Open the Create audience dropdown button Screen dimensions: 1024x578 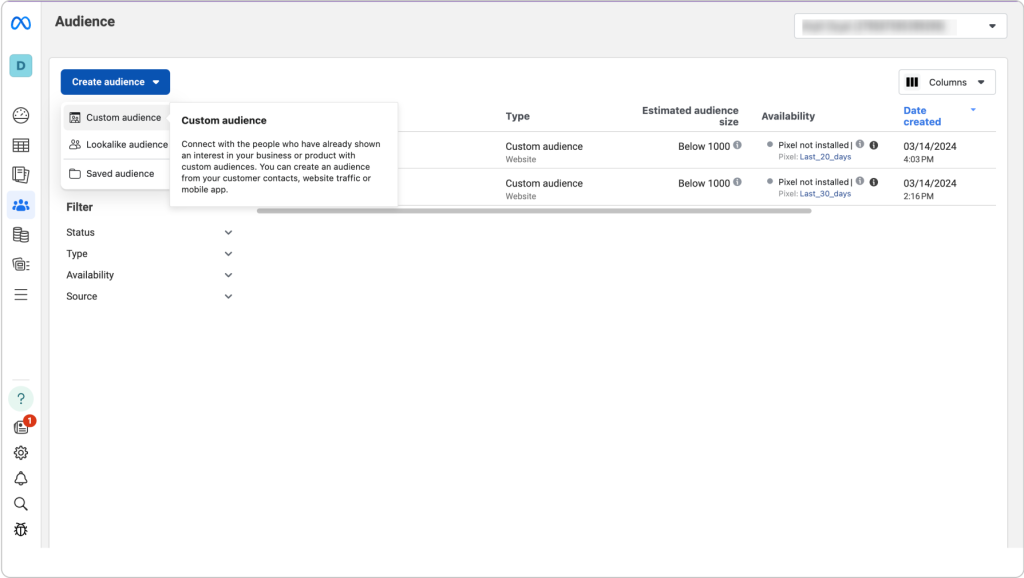(116, 82)
